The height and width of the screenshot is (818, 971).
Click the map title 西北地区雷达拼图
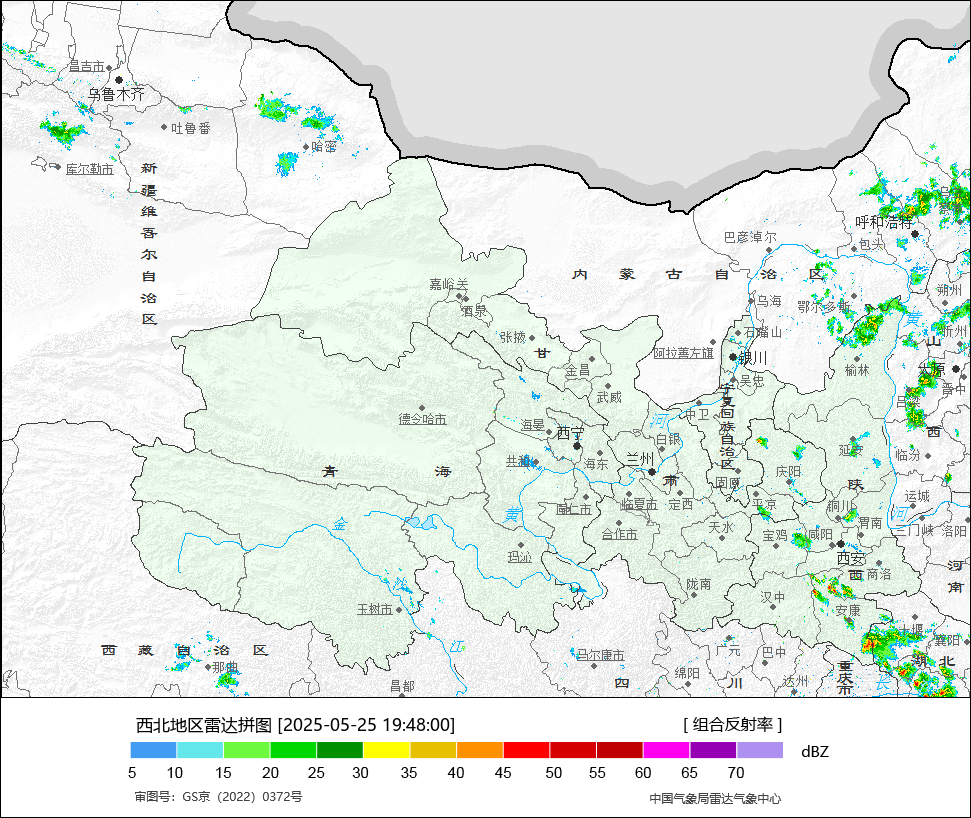pos(204,724)
